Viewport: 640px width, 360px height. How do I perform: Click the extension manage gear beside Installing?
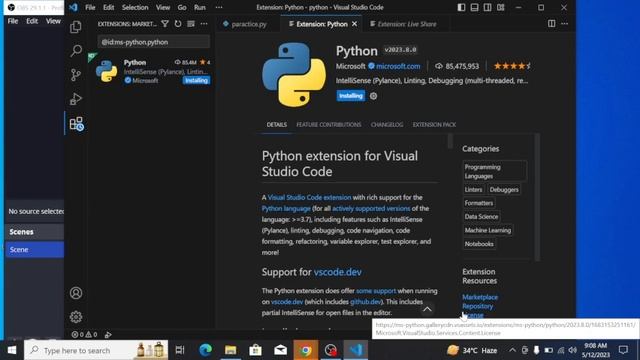373,96
